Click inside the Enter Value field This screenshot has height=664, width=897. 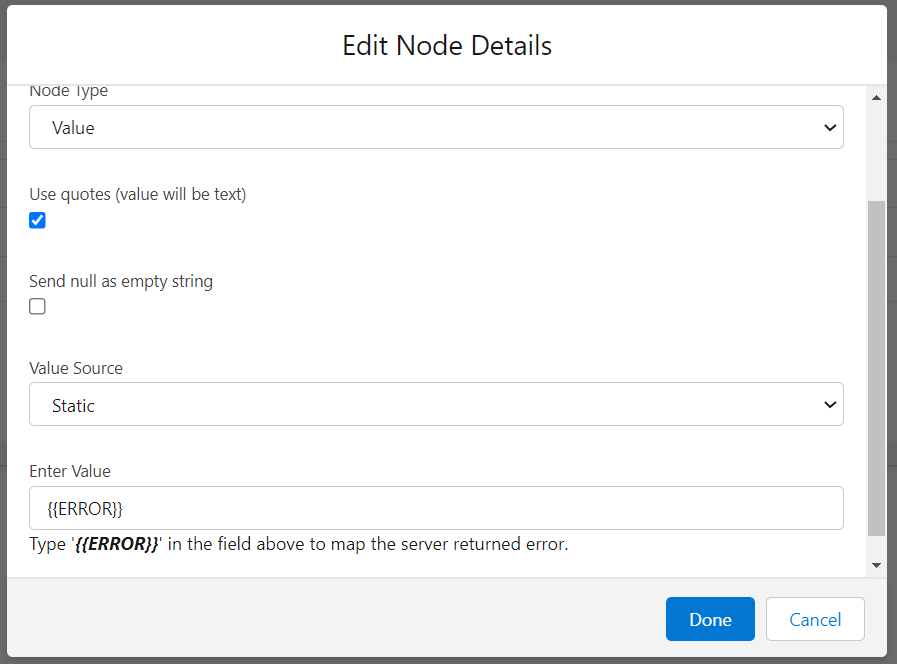436,508
